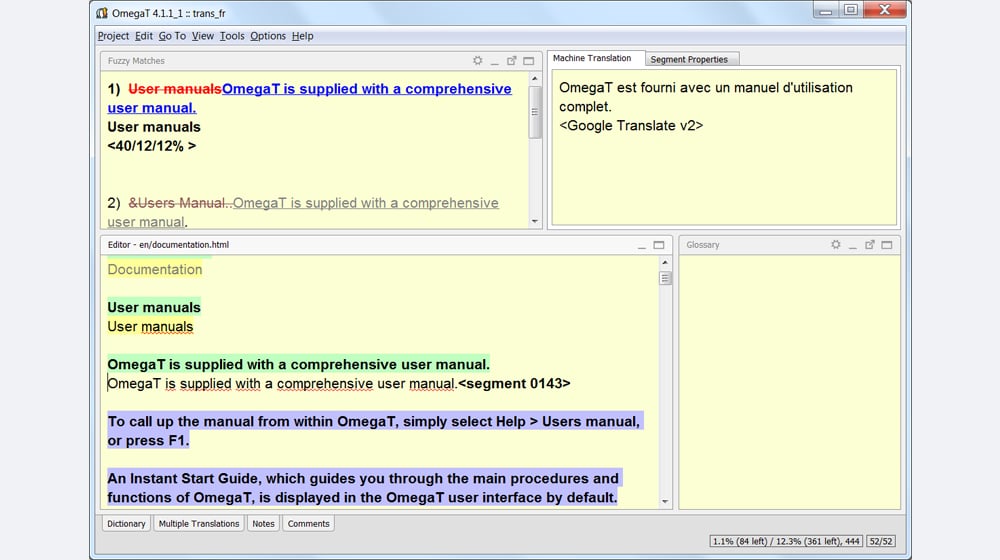The height and width of the screenshot is (560, 1000).
Task: Undock the Glossary pane
Action: coord(870,244)
